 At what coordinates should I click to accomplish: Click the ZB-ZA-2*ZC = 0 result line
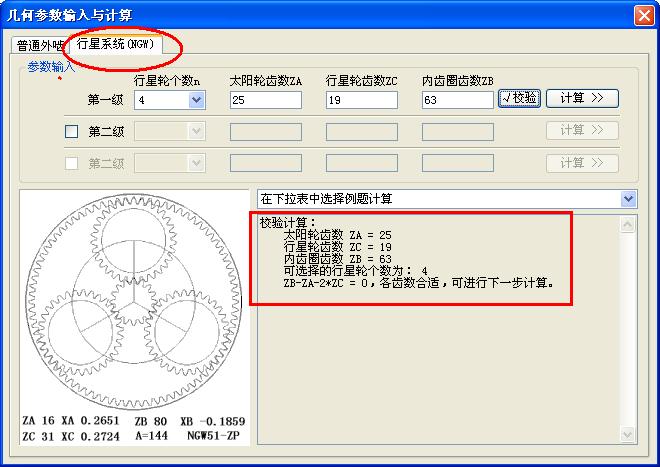[419, 283]
